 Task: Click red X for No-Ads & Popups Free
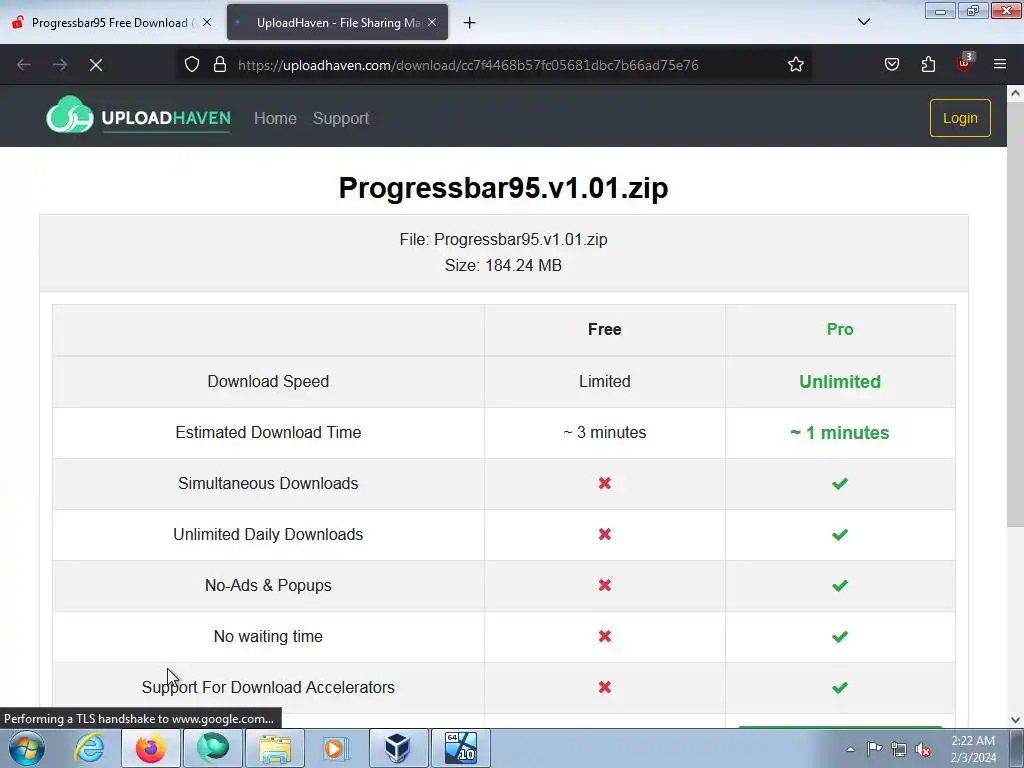(605, 585)
